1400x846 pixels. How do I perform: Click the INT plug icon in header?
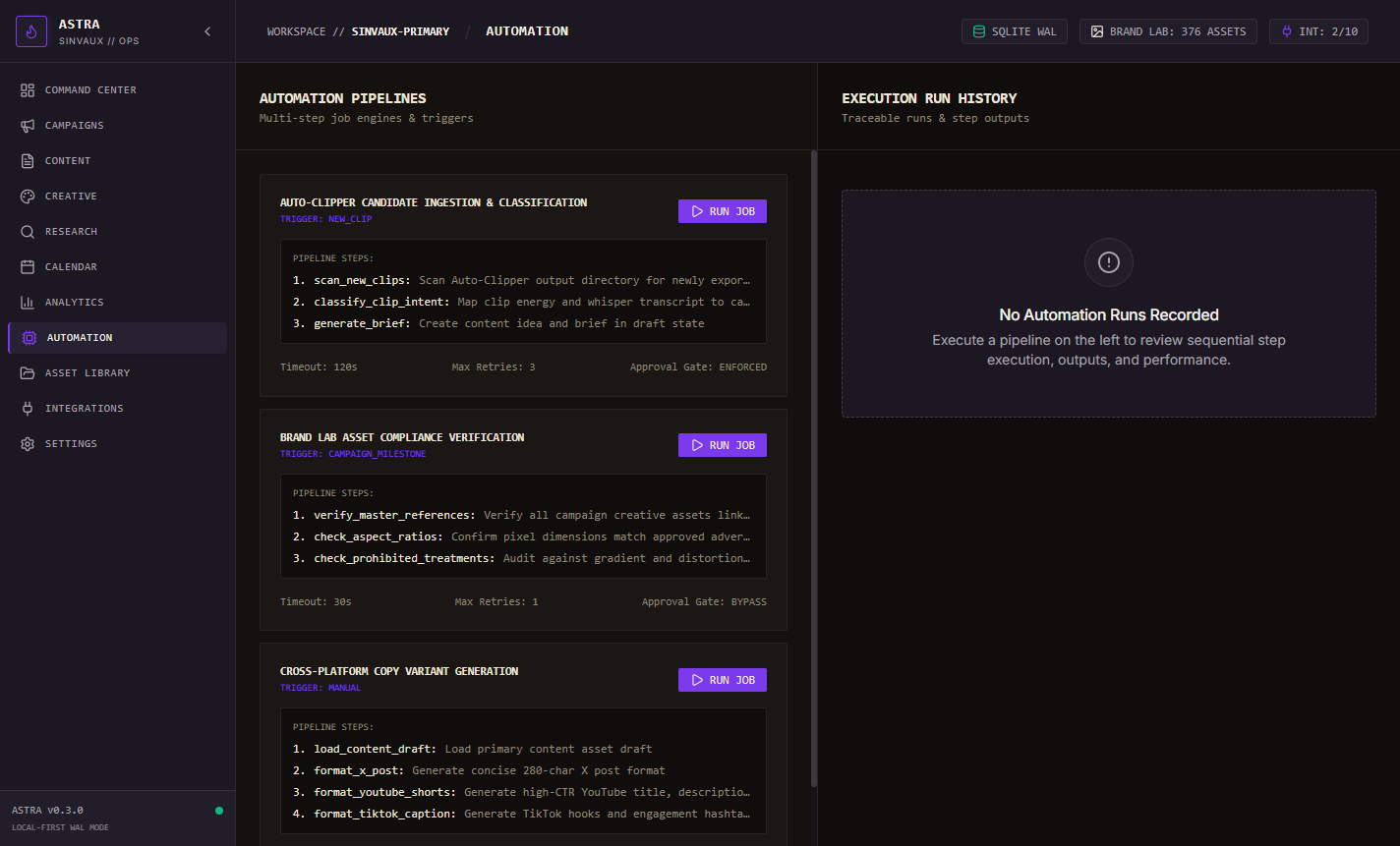pos(1287,31)
